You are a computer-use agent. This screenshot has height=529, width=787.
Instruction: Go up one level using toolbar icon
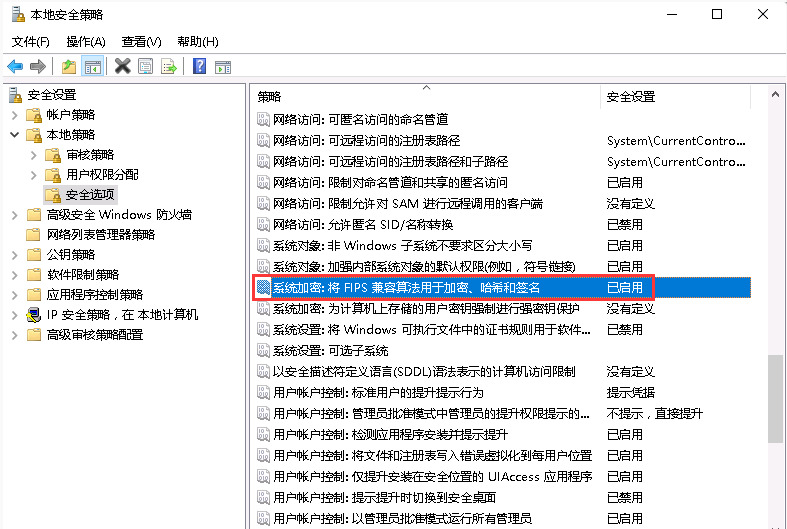coord(68,66)
